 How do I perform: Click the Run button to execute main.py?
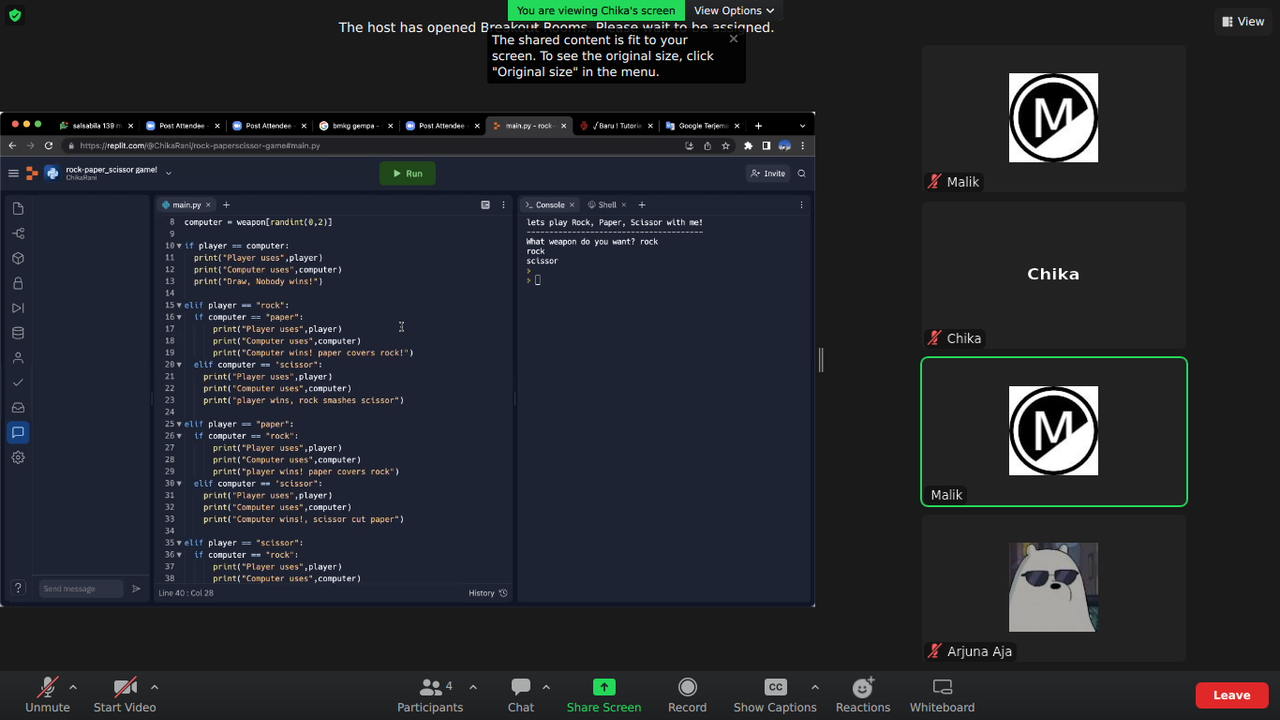[x=407, y=172]
